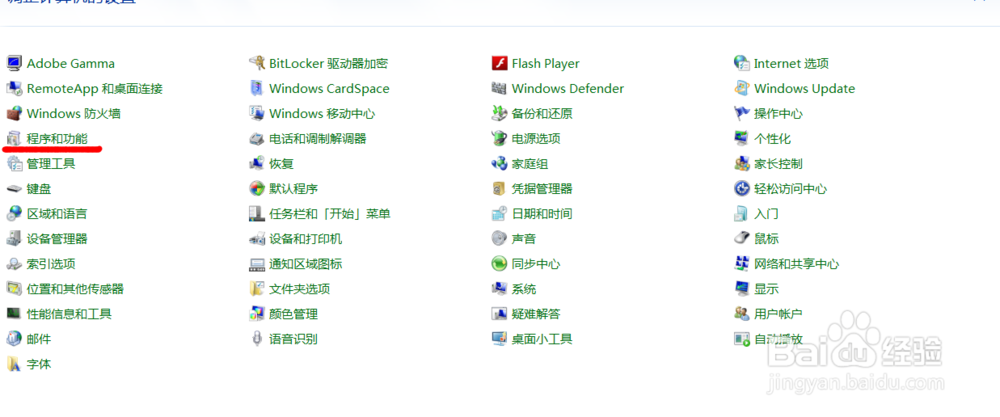The image size is (1000, 417).
Task: Click the 网络和共享中心 link
Action: click(x=797, y=263)
